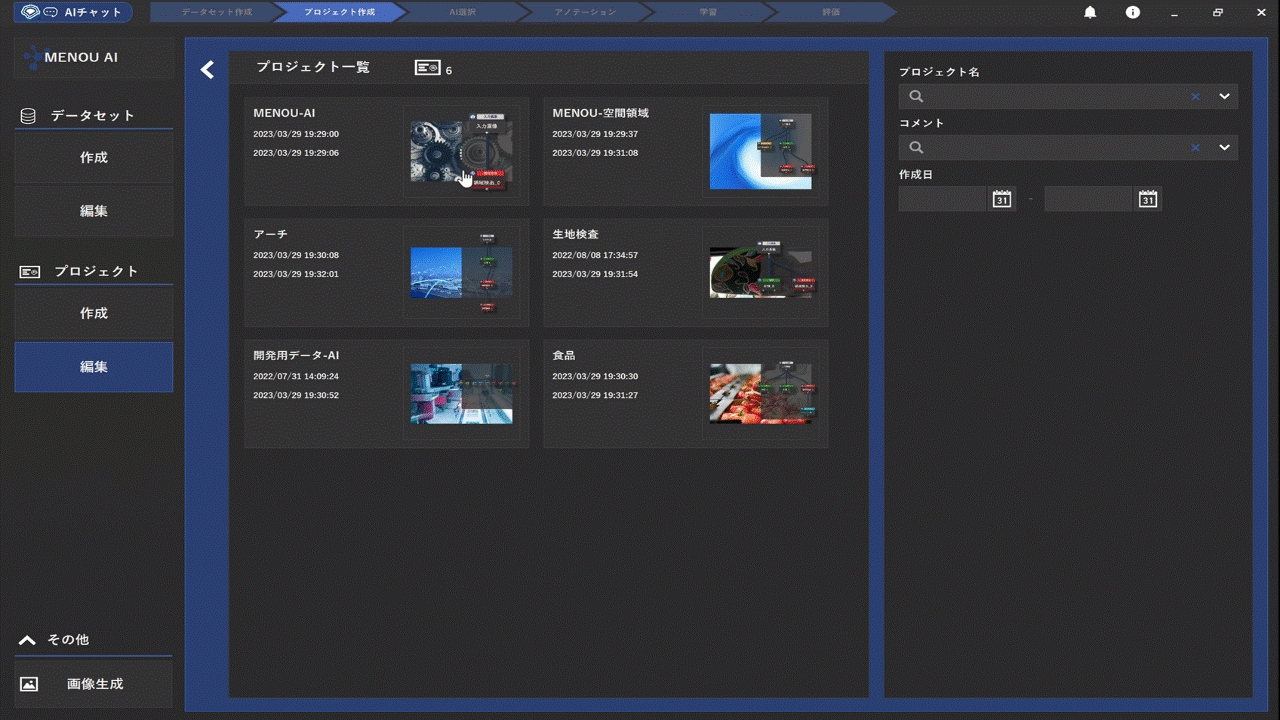The height and width of the screenshot is (720, 1280).
Task: Click 作成 under データセット
Action: (x=94, y=158)
